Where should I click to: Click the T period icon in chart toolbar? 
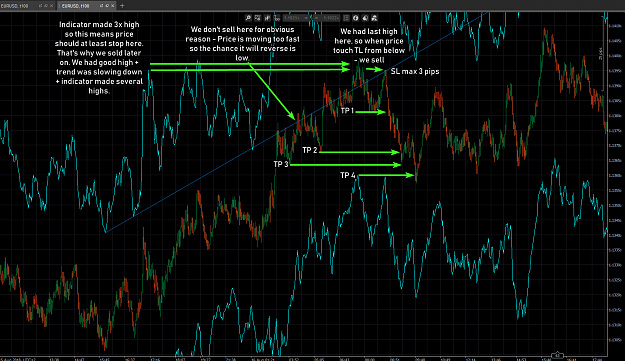pyautogui.click(x=277, y=18)
